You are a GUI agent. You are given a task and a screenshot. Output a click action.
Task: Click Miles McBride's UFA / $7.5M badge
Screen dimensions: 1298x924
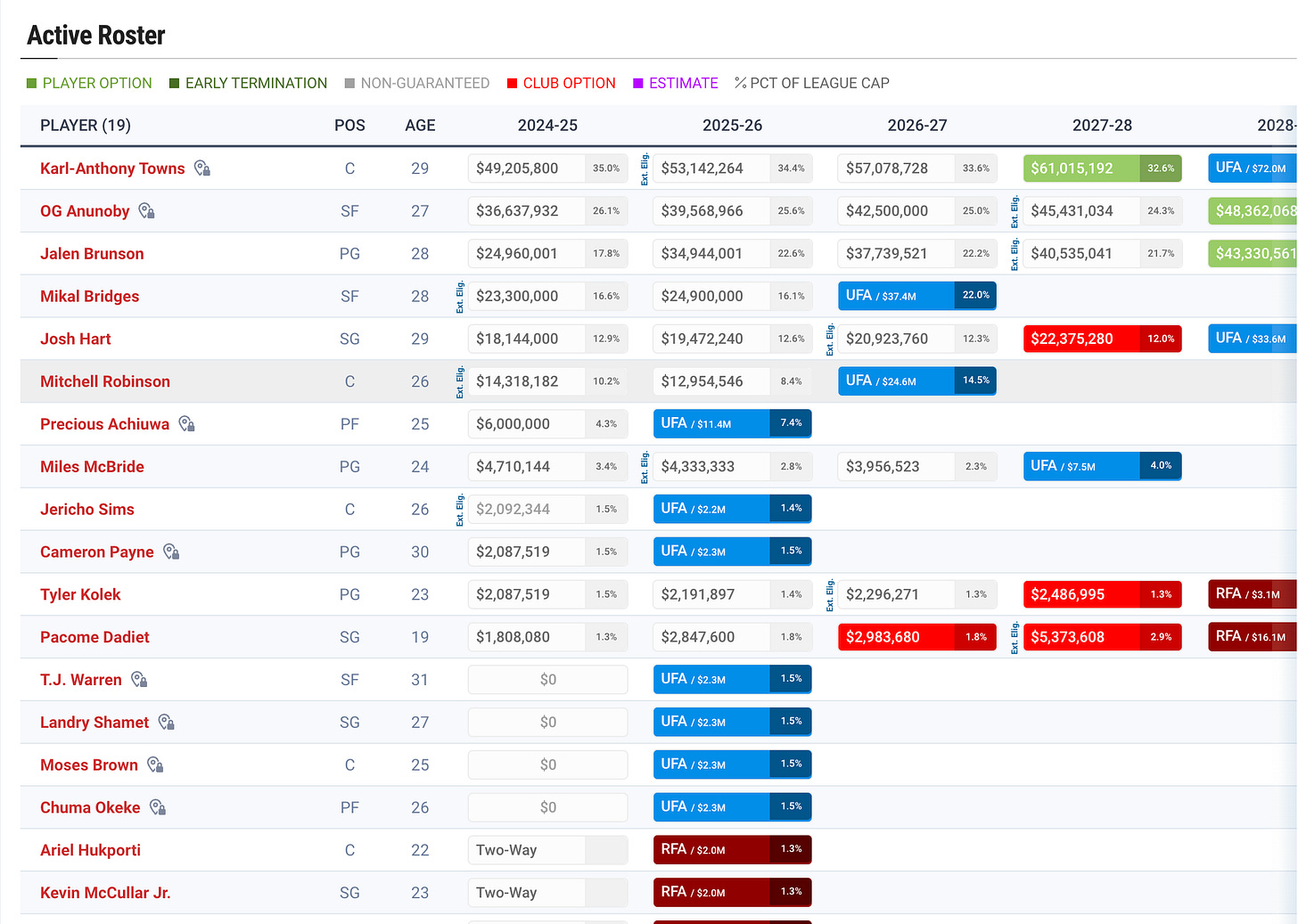(x=1102, y=466)
